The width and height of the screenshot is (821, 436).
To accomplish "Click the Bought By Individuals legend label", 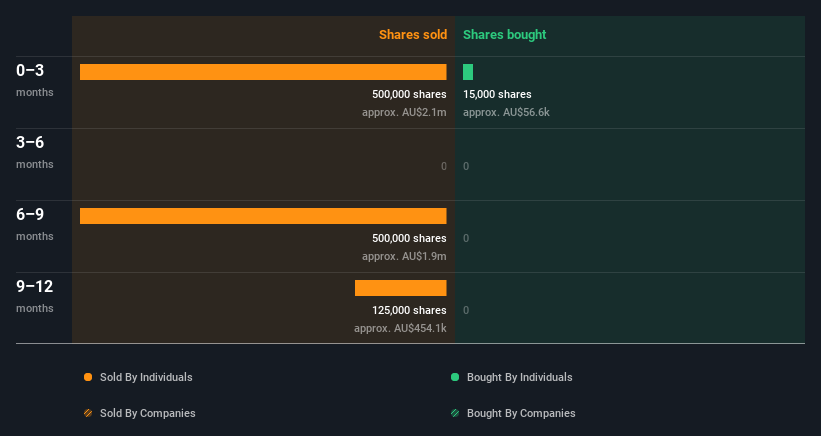I will pyautogui.click(x=519, y=377).
